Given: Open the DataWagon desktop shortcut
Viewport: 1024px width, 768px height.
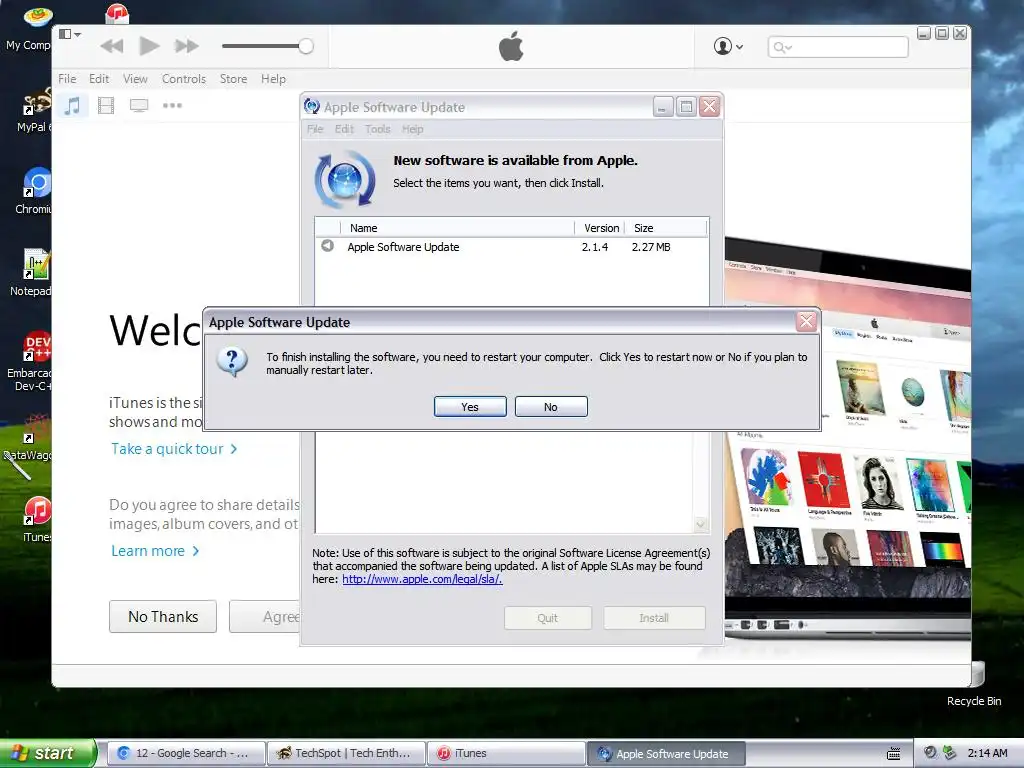Looking at the screenshot, I should pyautogui.click(x=29, y=438).
